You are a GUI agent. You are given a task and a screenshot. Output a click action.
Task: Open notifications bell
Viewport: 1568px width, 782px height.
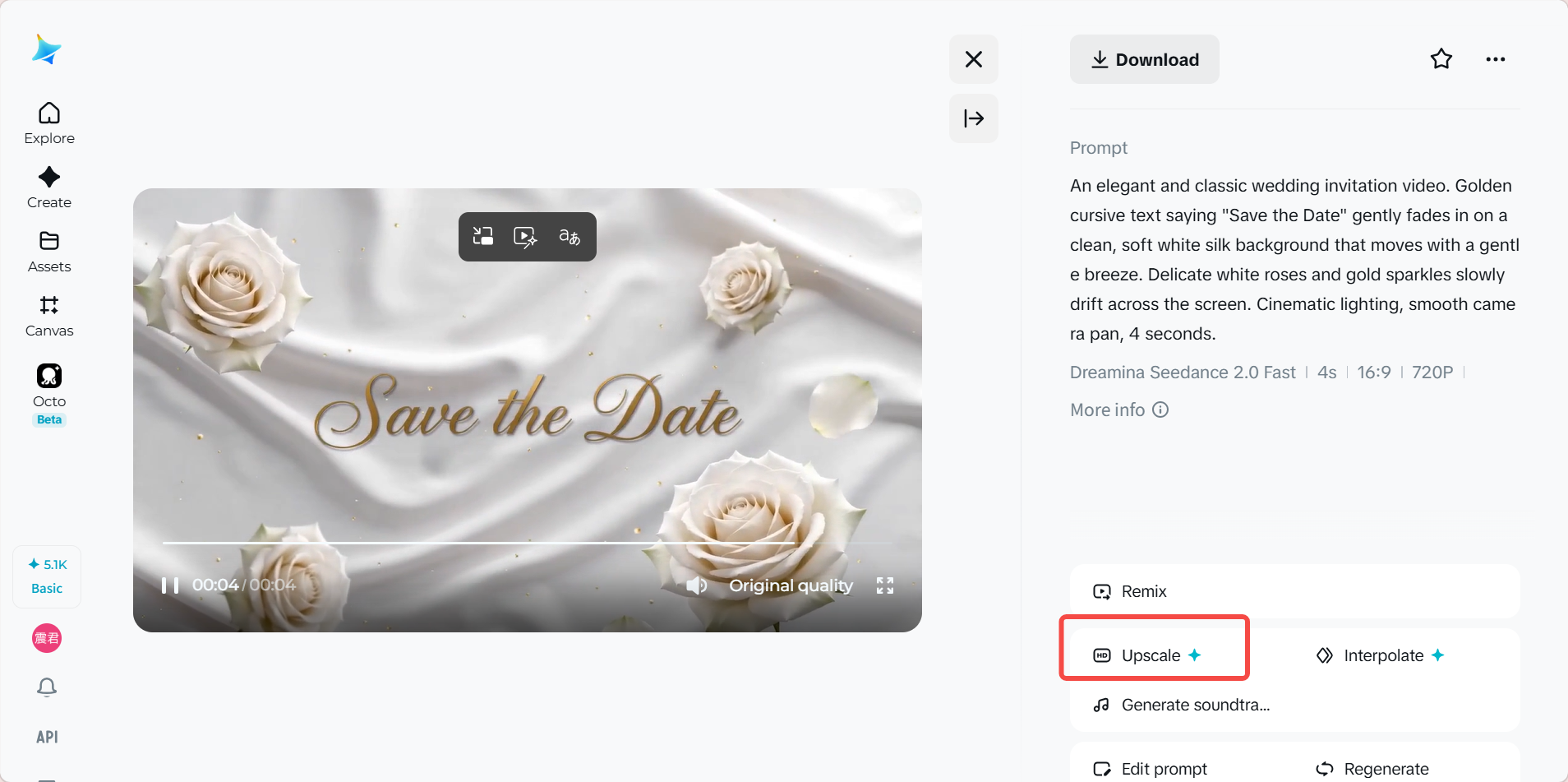coord(47,687)
